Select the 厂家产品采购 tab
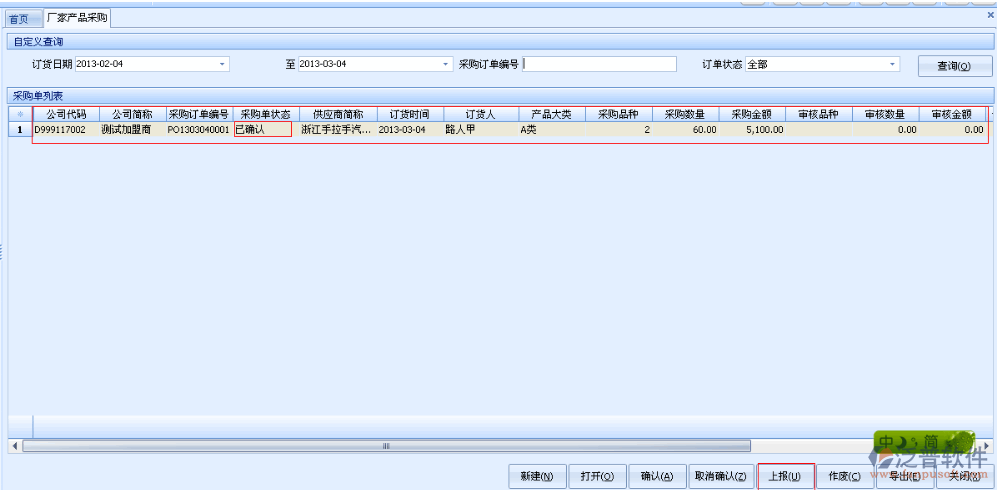 coord(78,18)
